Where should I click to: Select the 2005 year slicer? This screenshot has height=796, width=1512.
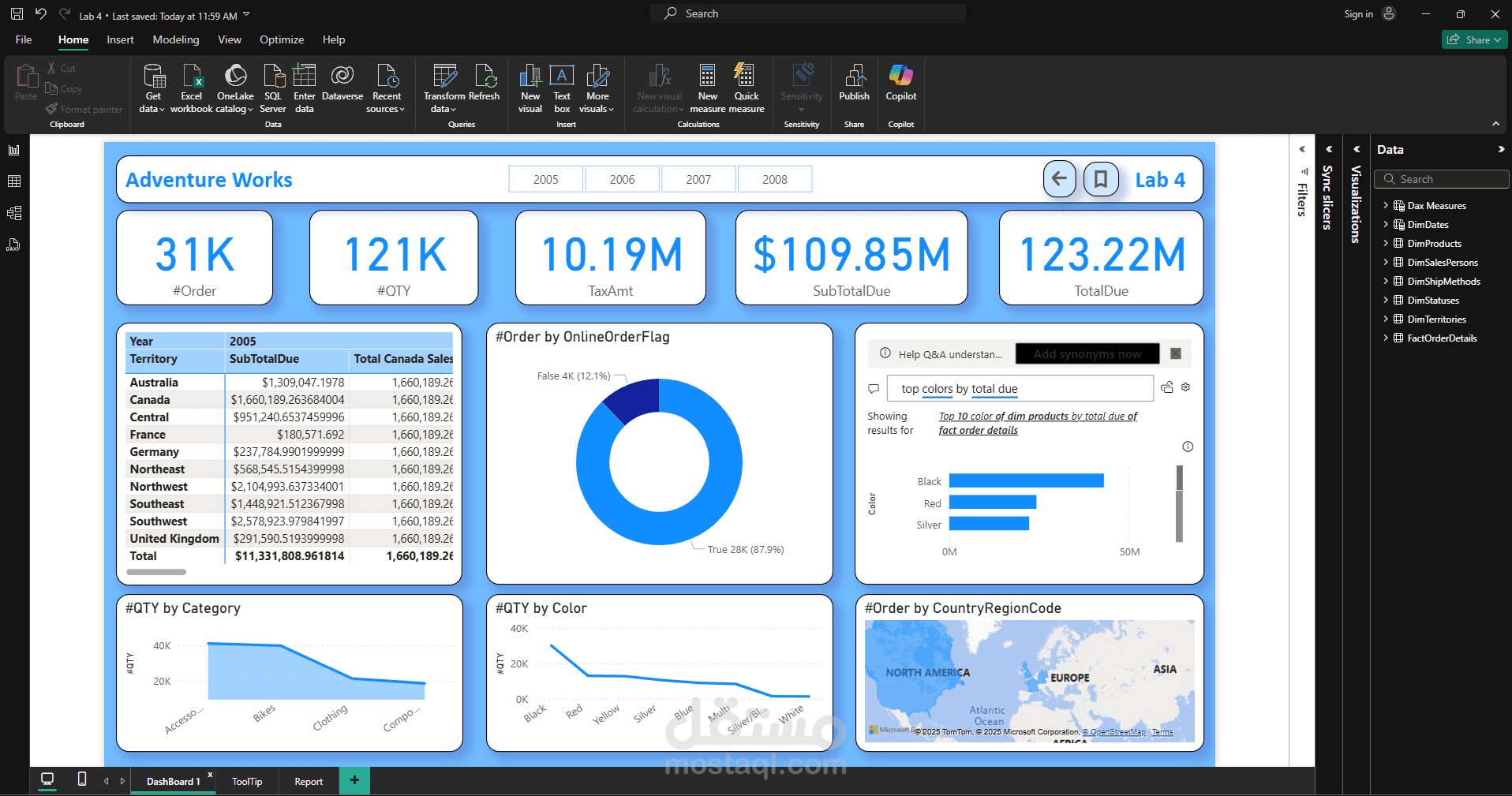[x=546, y=179]
